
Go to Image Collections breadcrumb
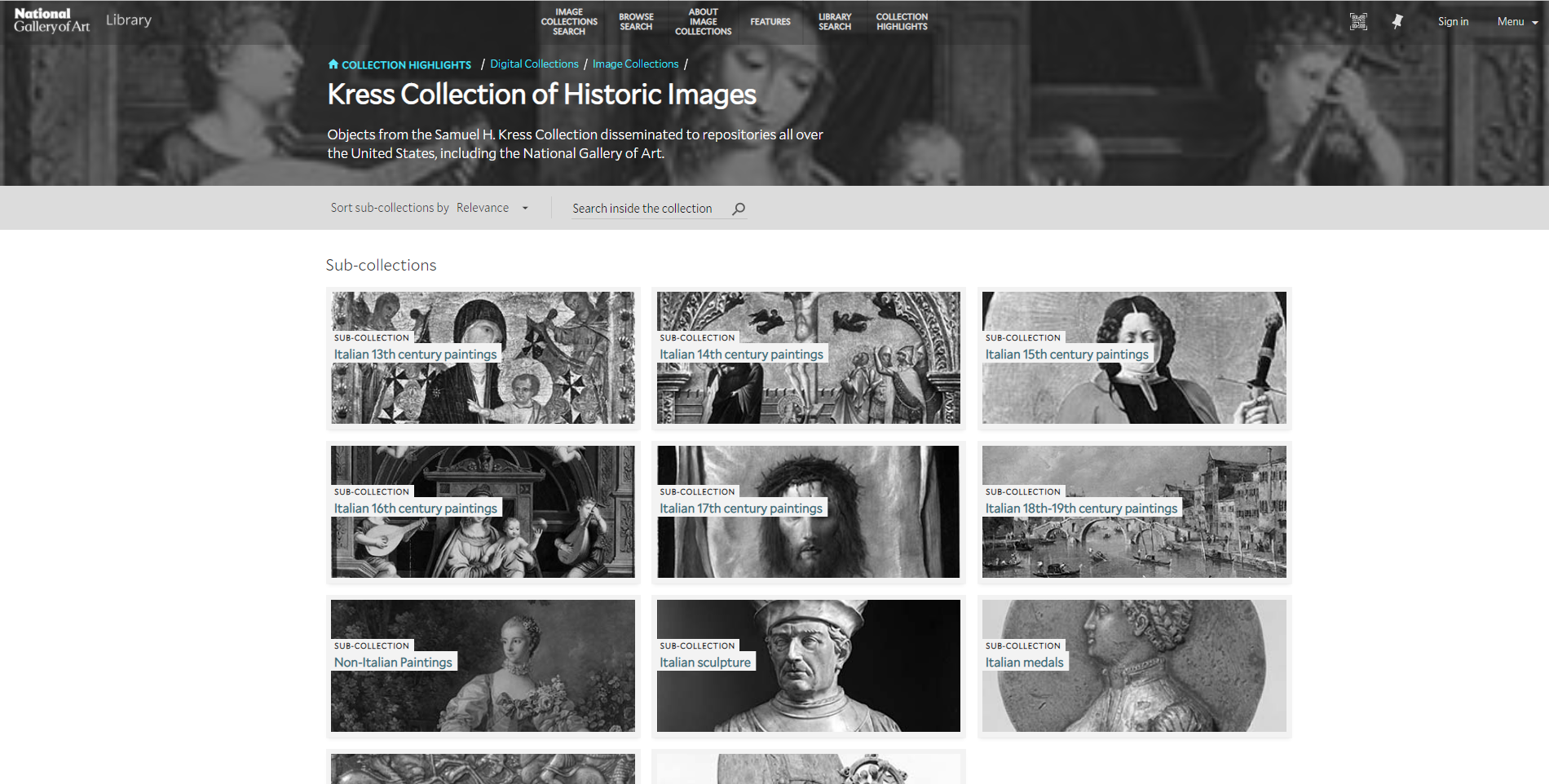(x=635, y=64)
